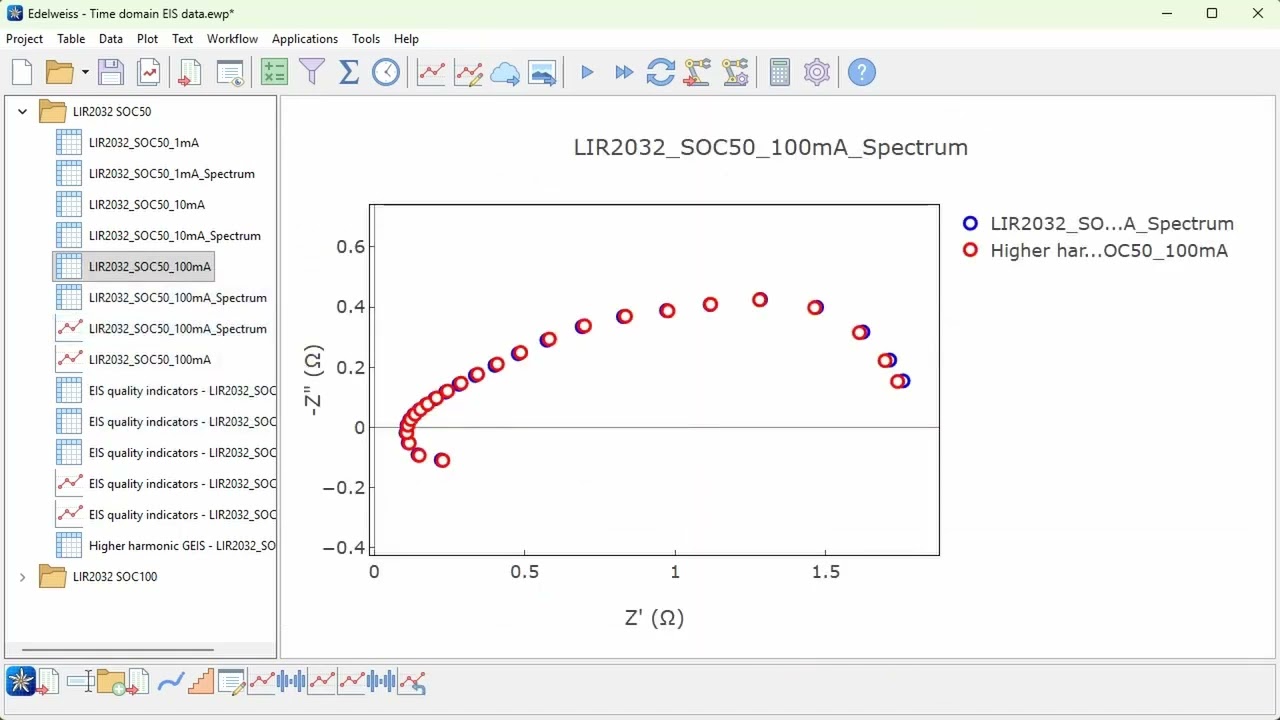1280x720 pixels.
Task: Open project folder icon
Action: 59,72
